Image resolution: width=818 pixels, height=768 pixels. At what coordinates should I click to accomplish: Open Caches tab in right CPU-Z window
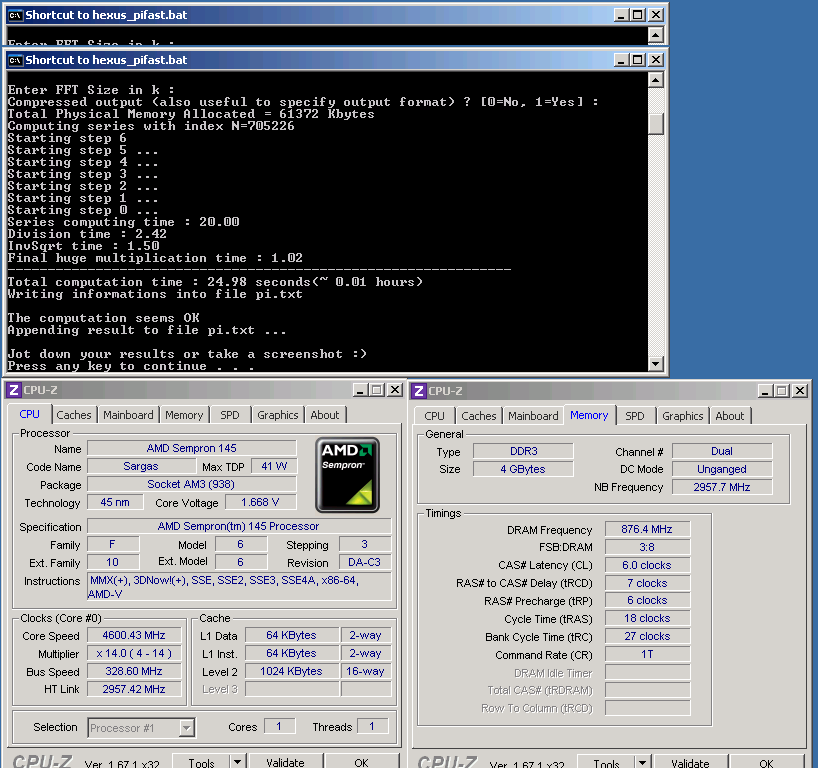479,416
